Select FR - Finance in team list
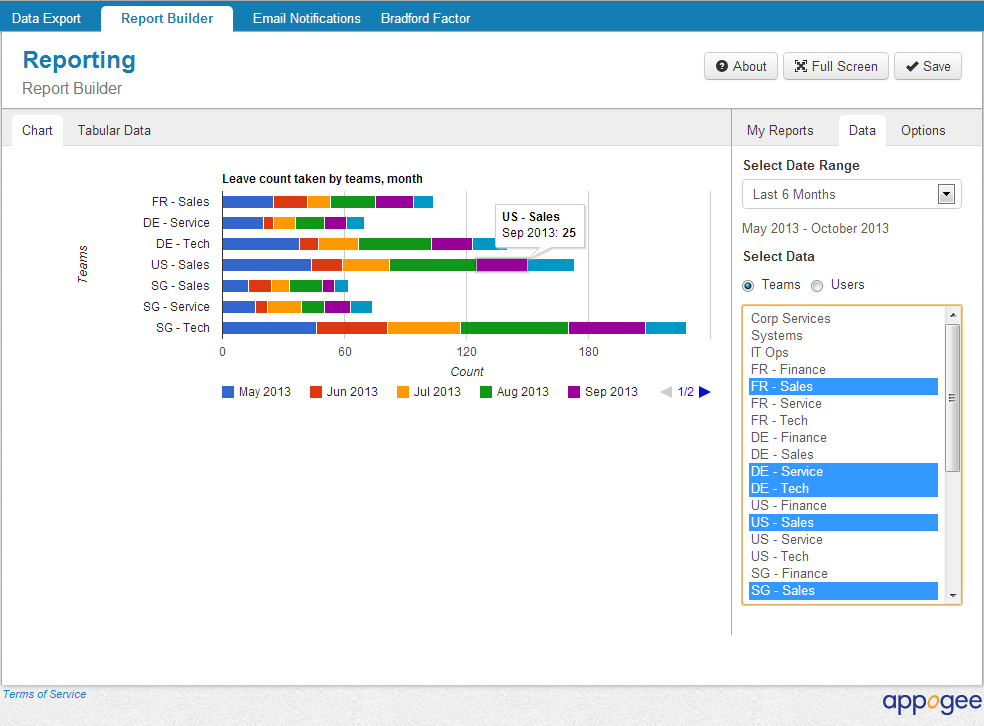Screen dimensions: 984x726 788,370
